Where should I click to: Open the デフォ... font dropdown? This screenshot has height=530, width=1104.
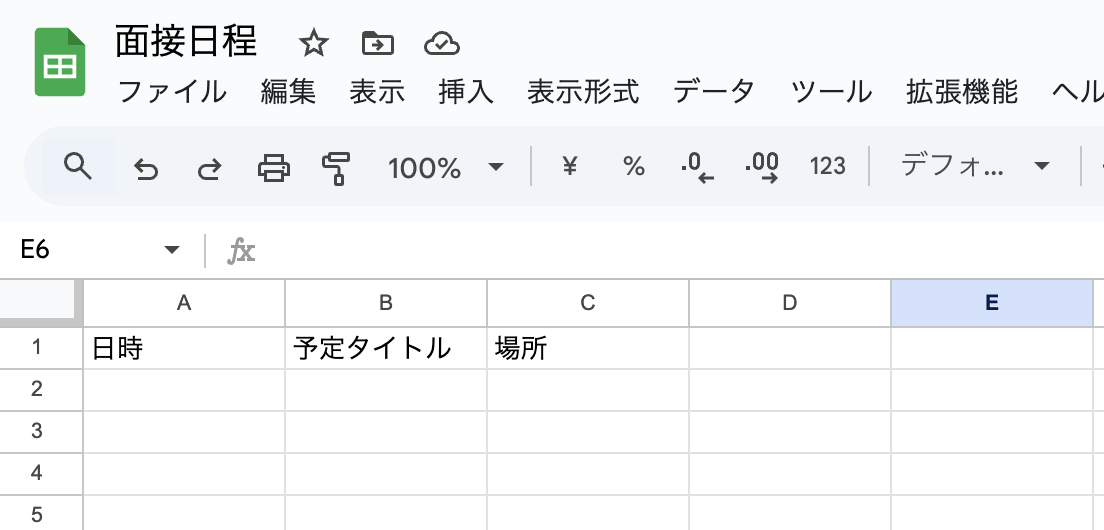[975, 166]
